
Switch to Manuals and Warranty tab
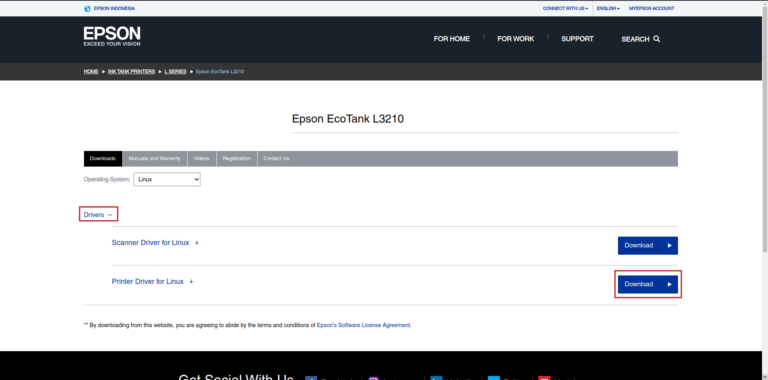(x=154, y=159)
